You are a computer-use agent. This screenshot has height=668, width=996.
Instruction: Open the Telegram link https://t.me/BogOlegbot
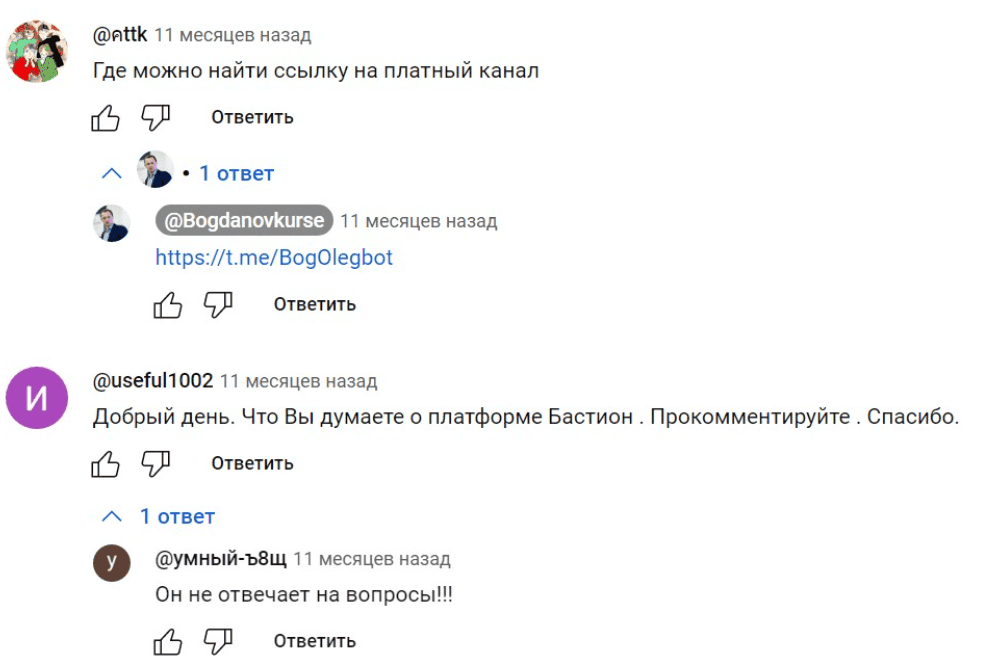click(274, 258)
